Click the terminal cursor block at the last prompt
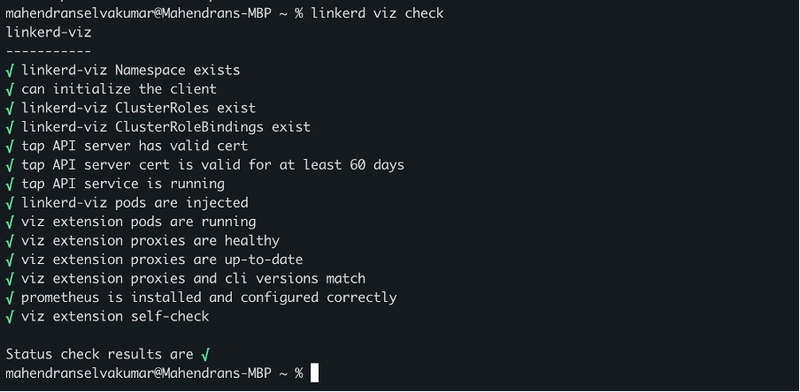The width and height of the screenshot is (800, 392). 314,373
